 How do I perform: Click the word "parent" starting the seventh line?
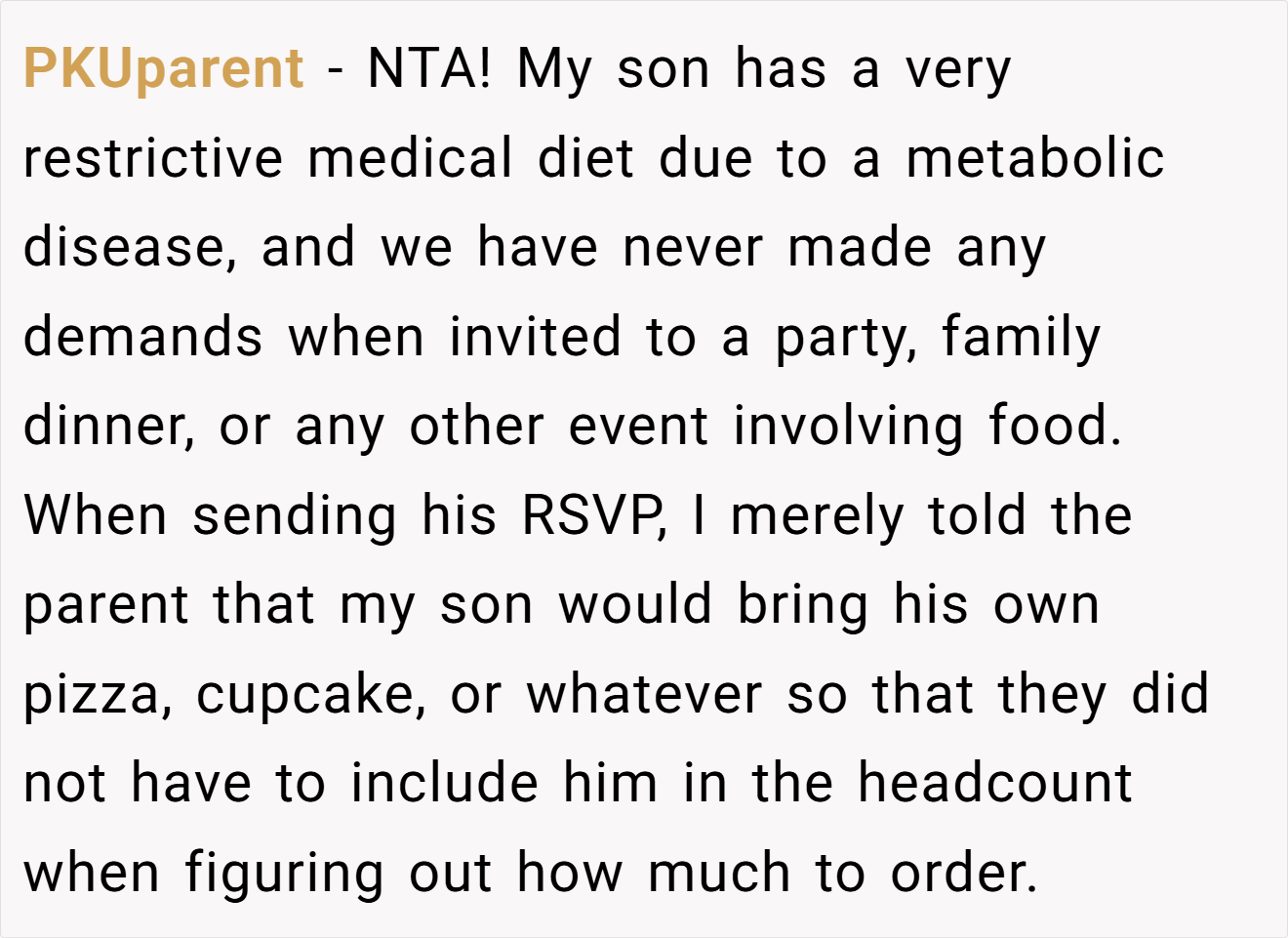pos(106,607)
